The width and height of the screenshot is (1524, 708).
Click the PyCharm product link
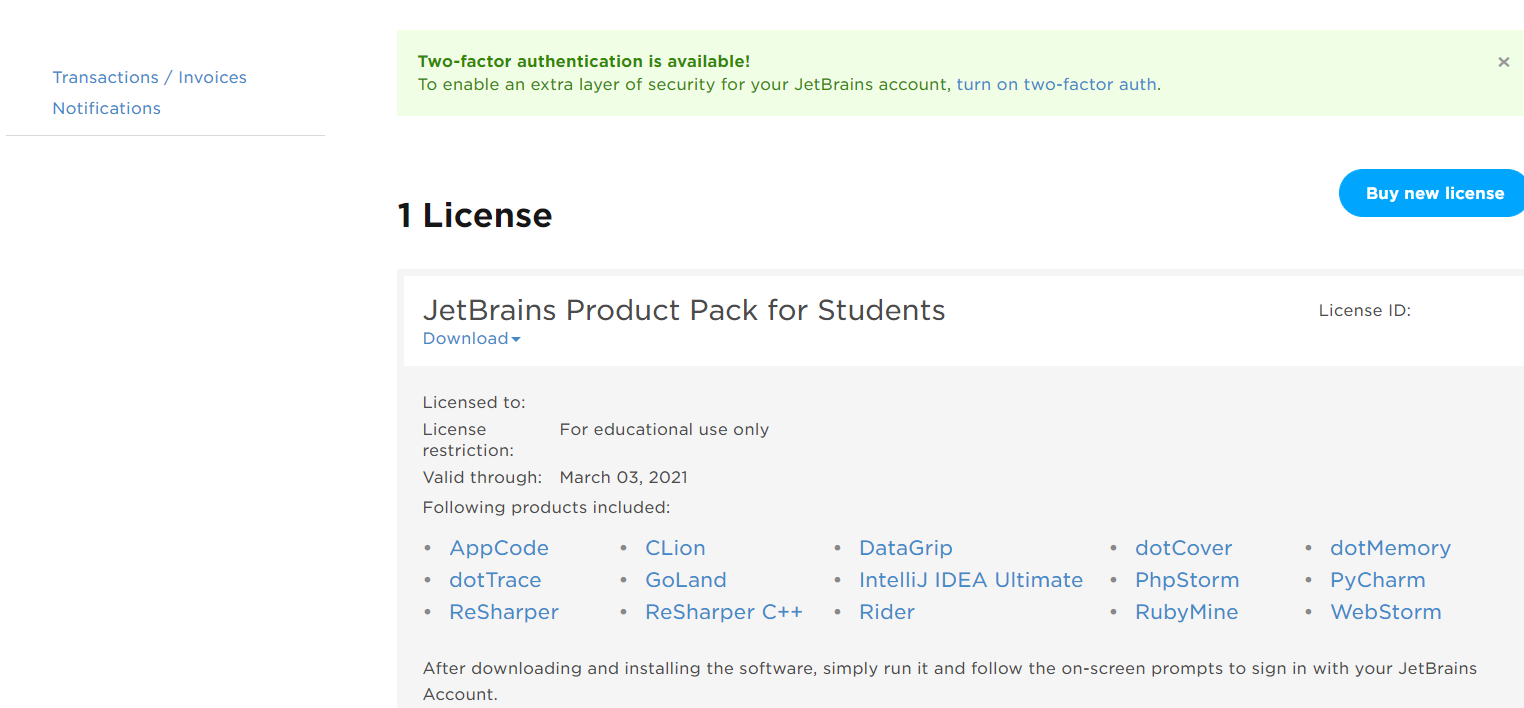click(1377, 580)
